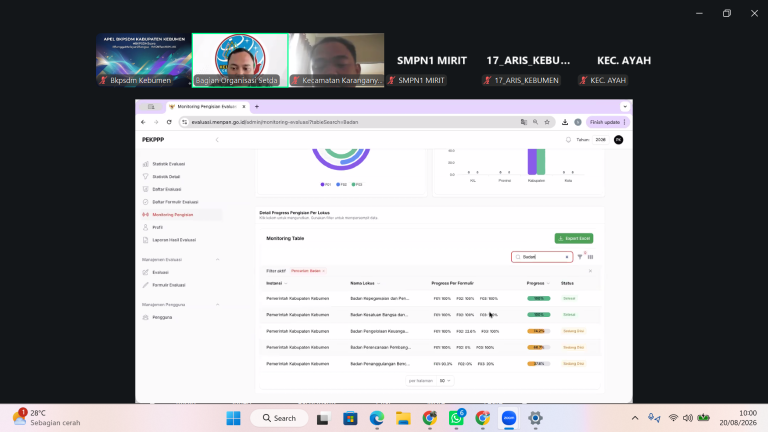Clear the search field with its x icon
The width and height of the screenshot is (768, 432).
click(x=567, y=257)
